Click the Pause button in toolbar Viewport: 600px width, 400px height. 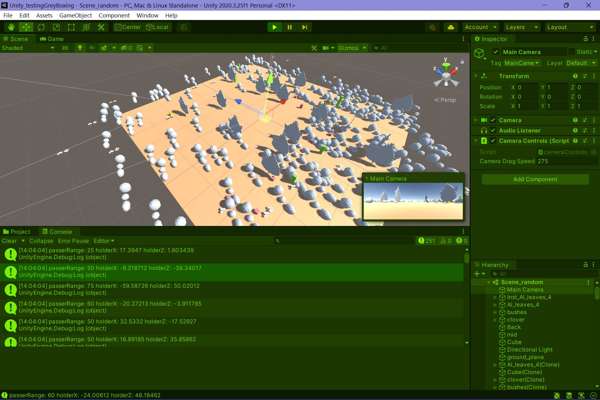pos(290,27)
